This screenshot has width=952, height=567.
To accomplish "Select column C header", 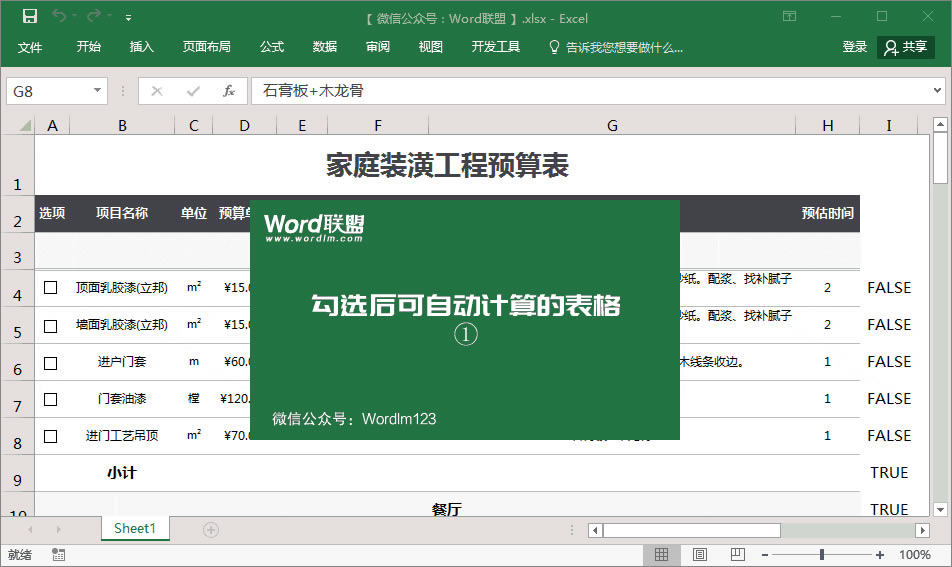I will point(194,126).
